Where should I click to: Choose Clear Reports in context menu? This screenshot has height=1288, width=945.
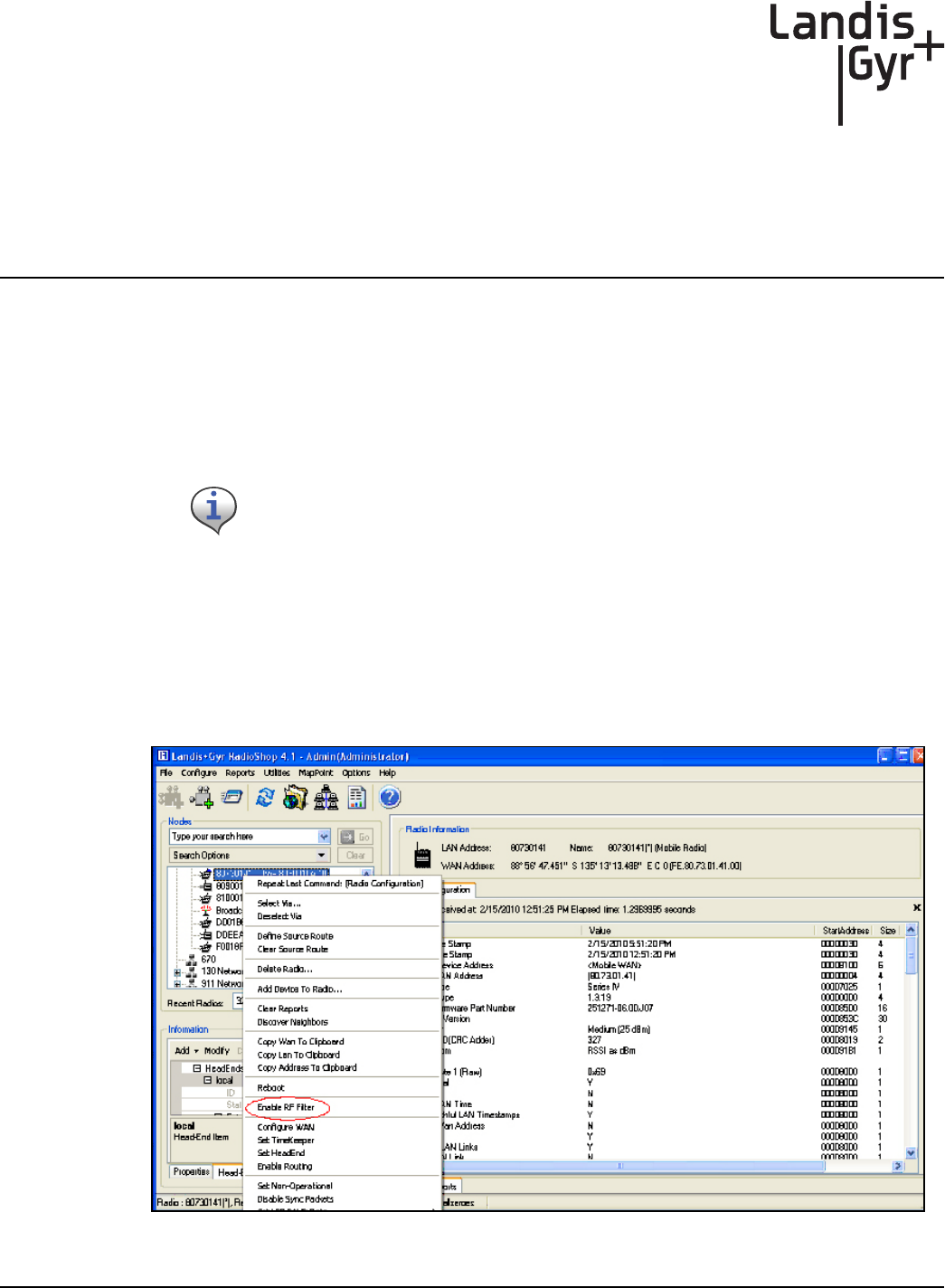click(x=282, y=1009)
